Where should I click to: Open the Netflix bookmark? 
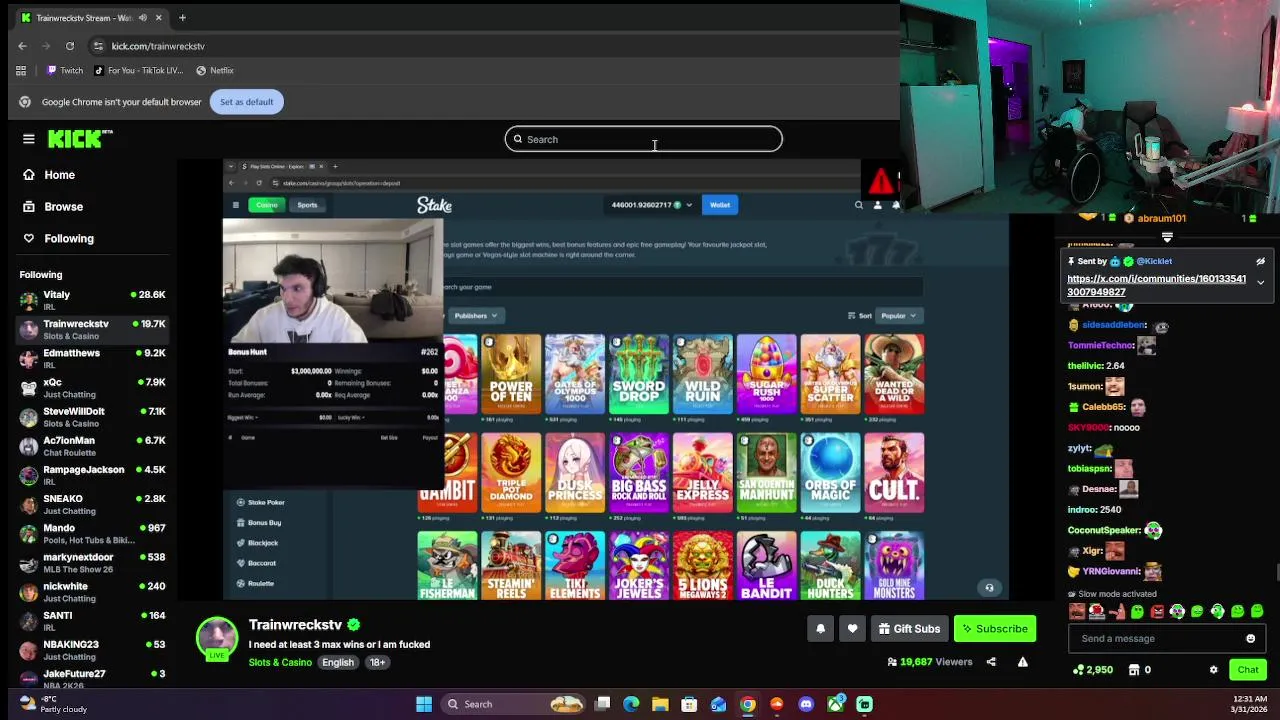coord(215,71)
